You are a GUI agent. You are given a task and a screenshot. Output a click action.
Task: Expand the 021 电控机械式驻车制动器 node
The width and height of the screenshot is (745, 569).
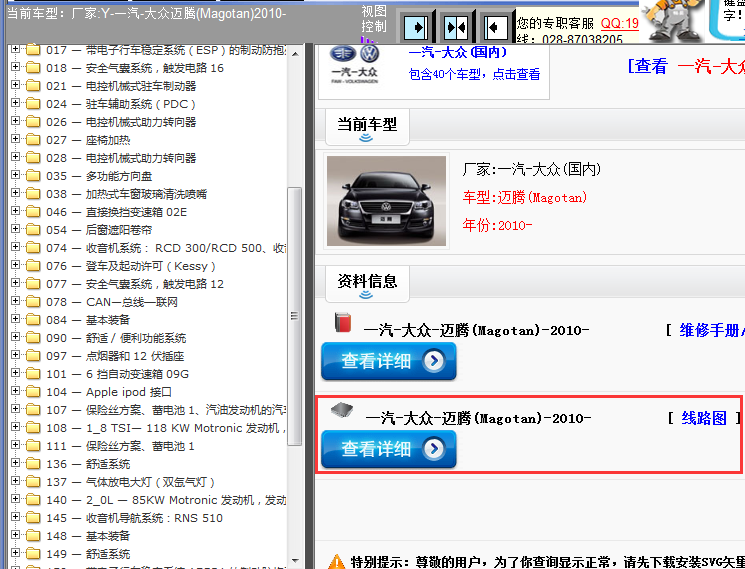(15, 85)
